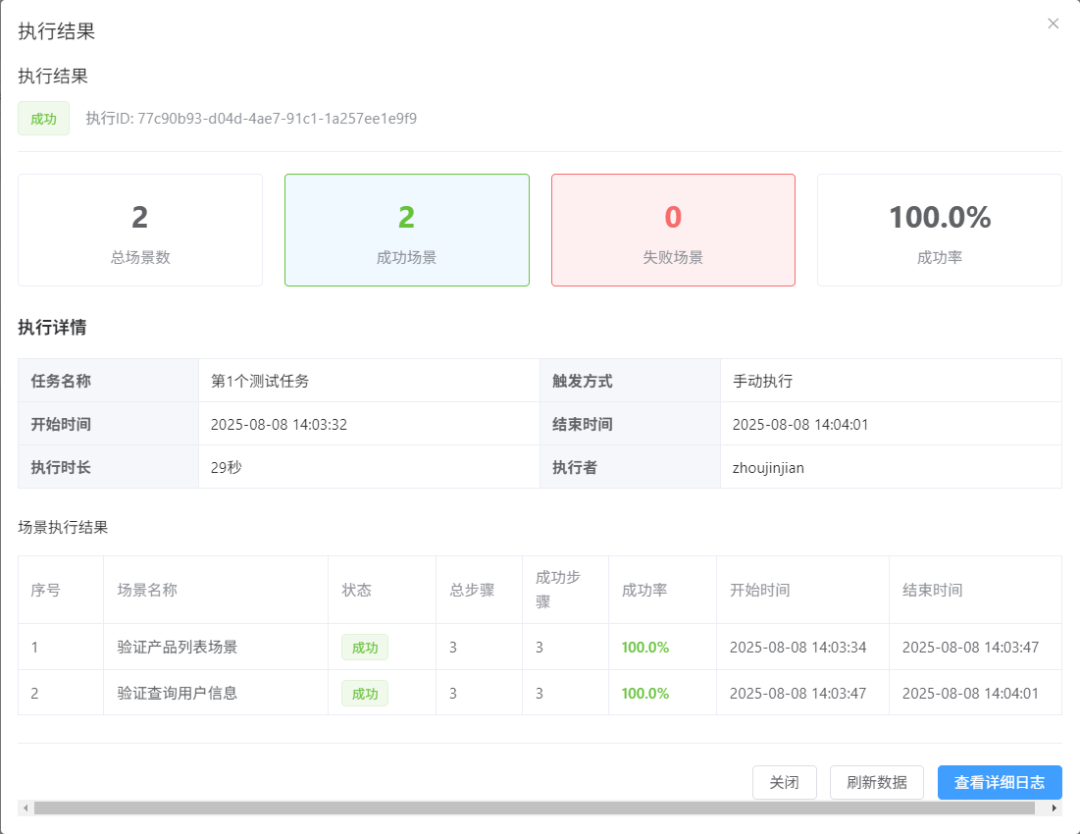Screen dimensions: 1080x834
Task: Click scenario row 验证查询用户信息
Action: (x=539, y=693)
